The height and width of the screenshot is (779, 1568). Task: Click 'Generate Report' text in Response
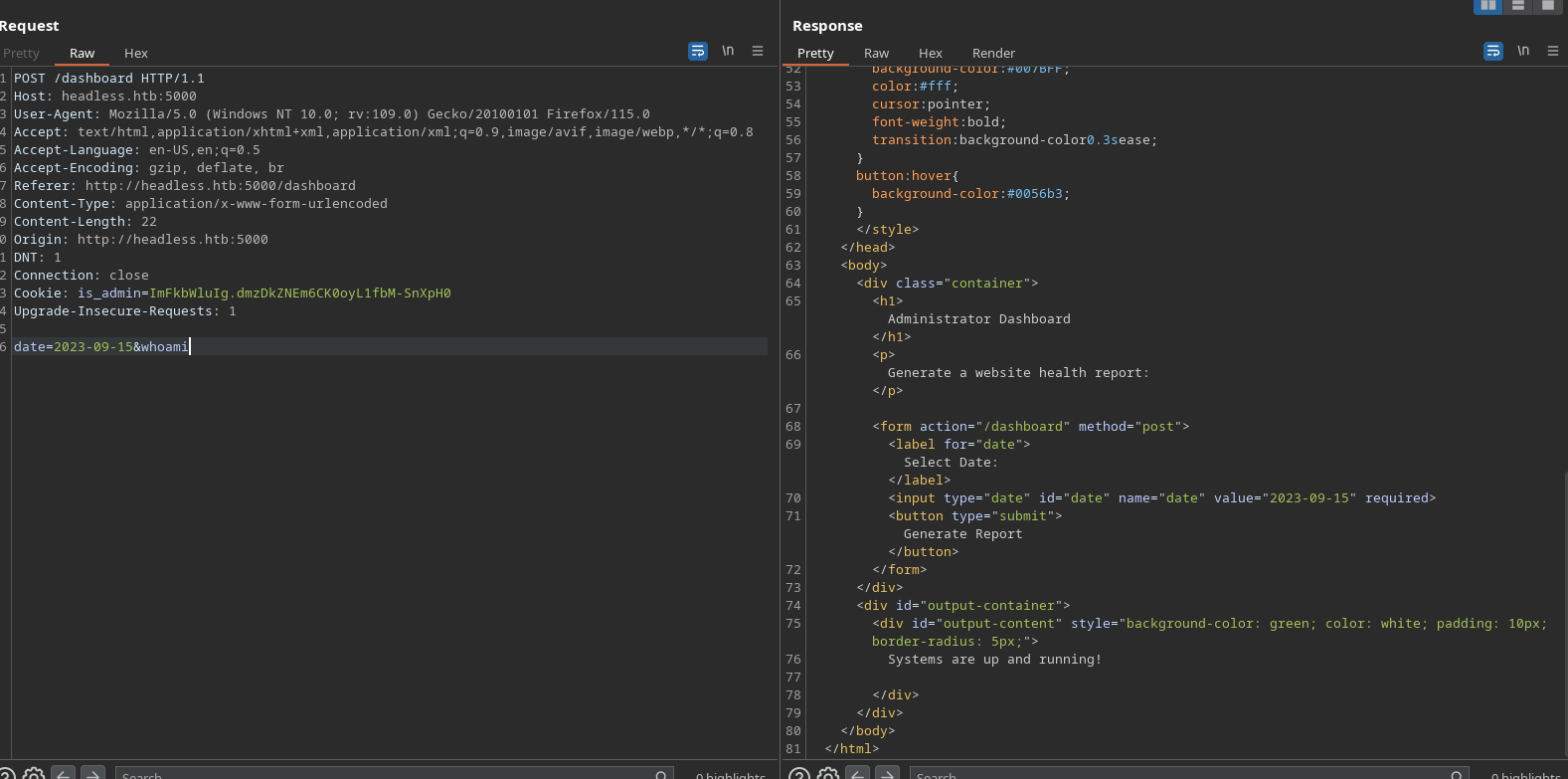click(962, 534)
